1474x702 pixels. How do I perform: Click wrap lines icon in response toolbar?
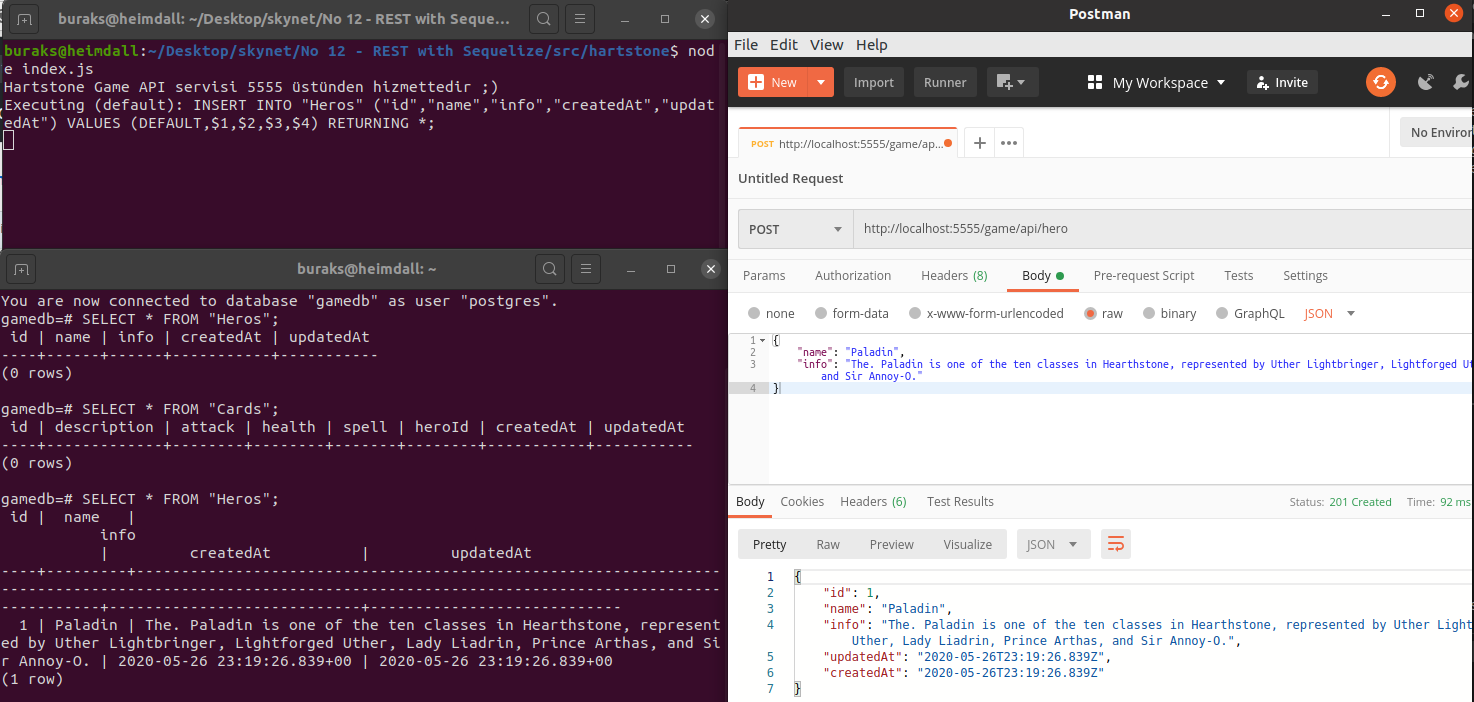point(1116,544)
